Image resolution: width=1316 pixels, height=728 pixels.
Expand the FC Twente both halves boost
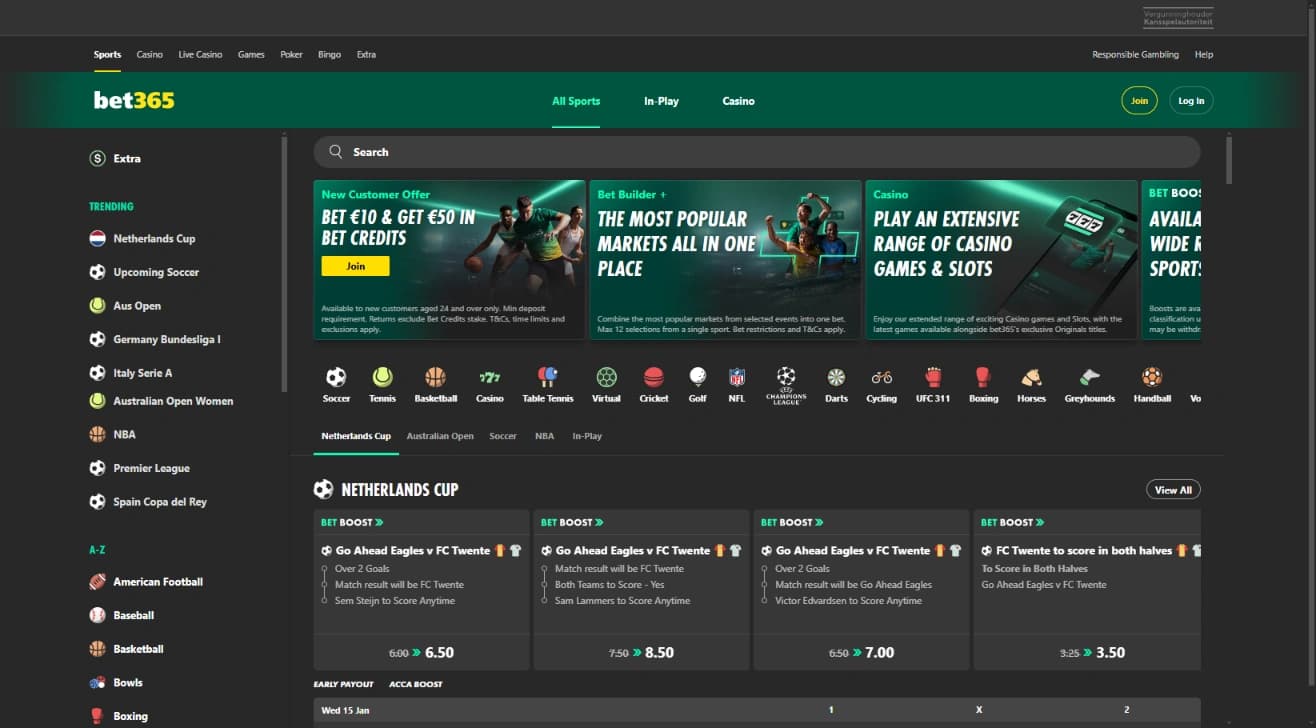[x=1012, y=521]
